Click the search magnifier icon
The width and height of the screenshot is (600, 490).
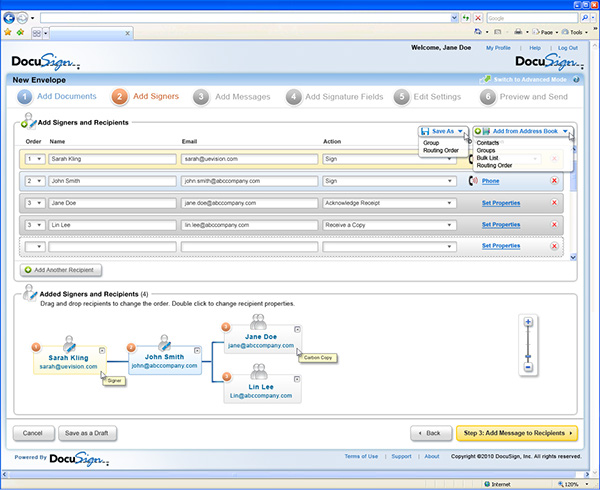585,18
